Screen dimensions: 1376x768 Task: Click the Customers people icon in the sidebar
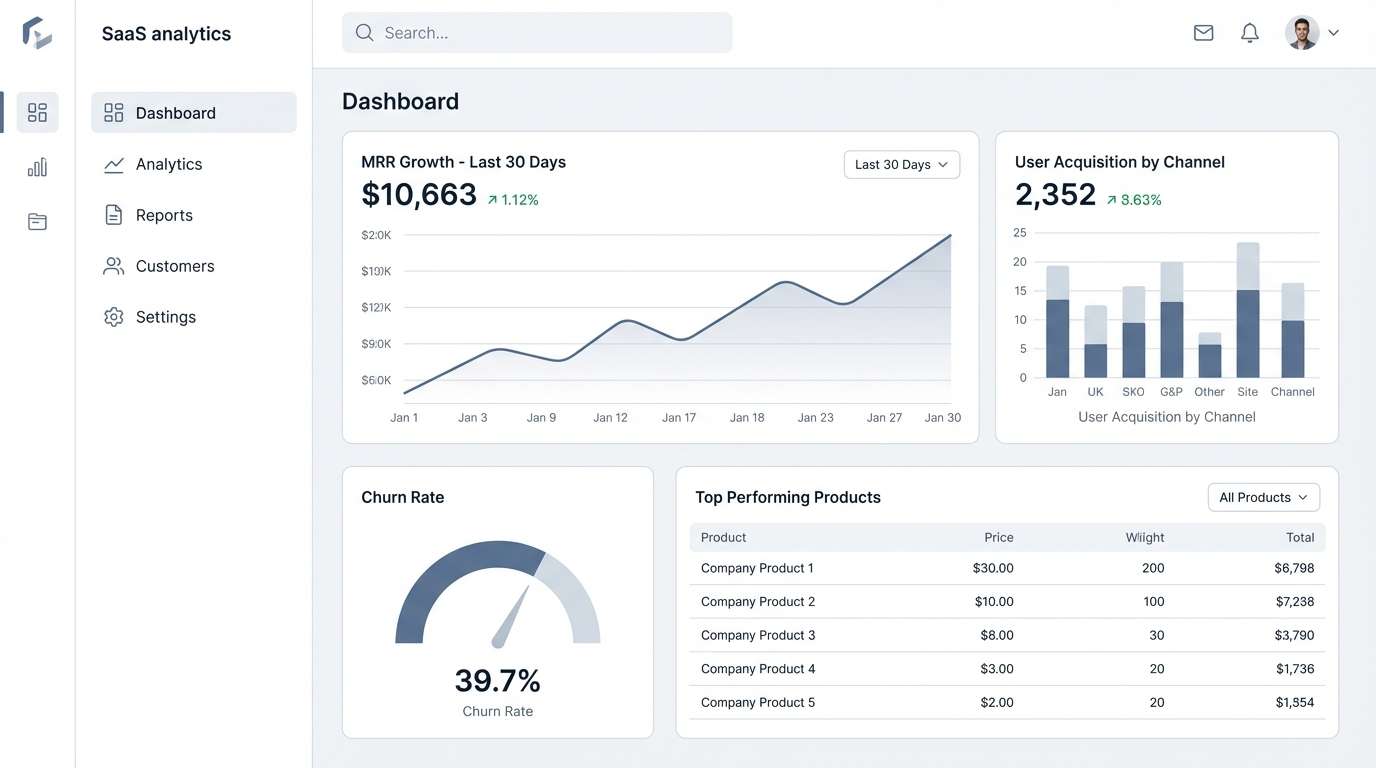[113, 265]
